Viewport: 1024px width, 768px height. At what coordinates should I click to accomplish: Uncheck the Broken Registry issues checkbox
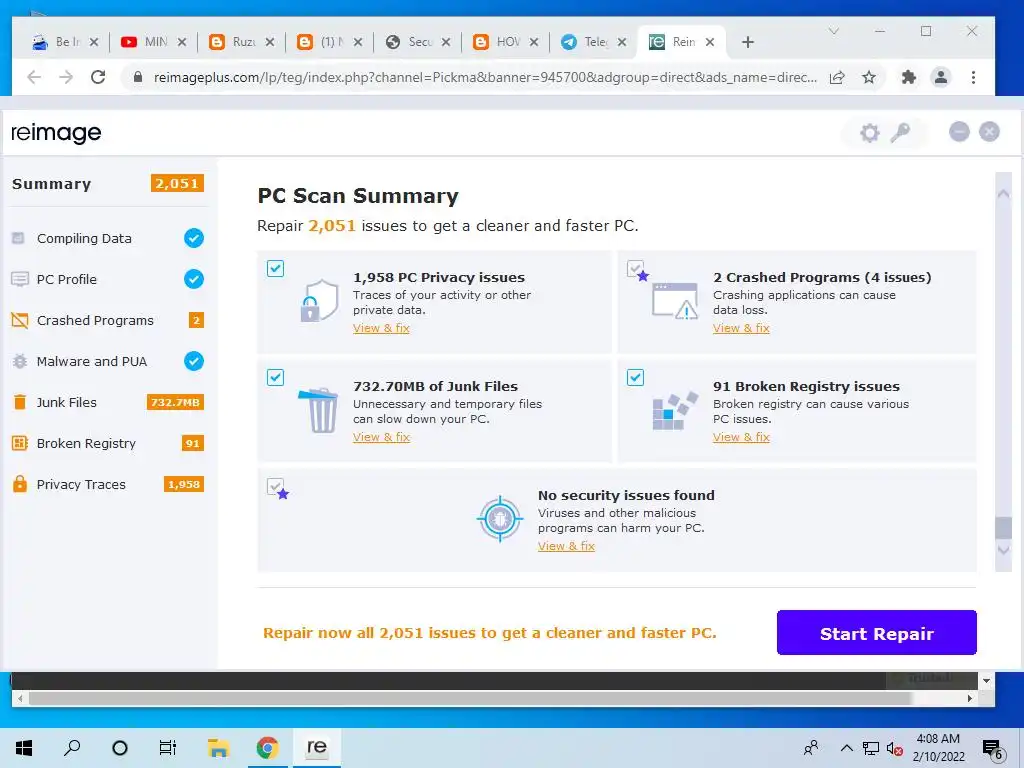coord(635,377)
